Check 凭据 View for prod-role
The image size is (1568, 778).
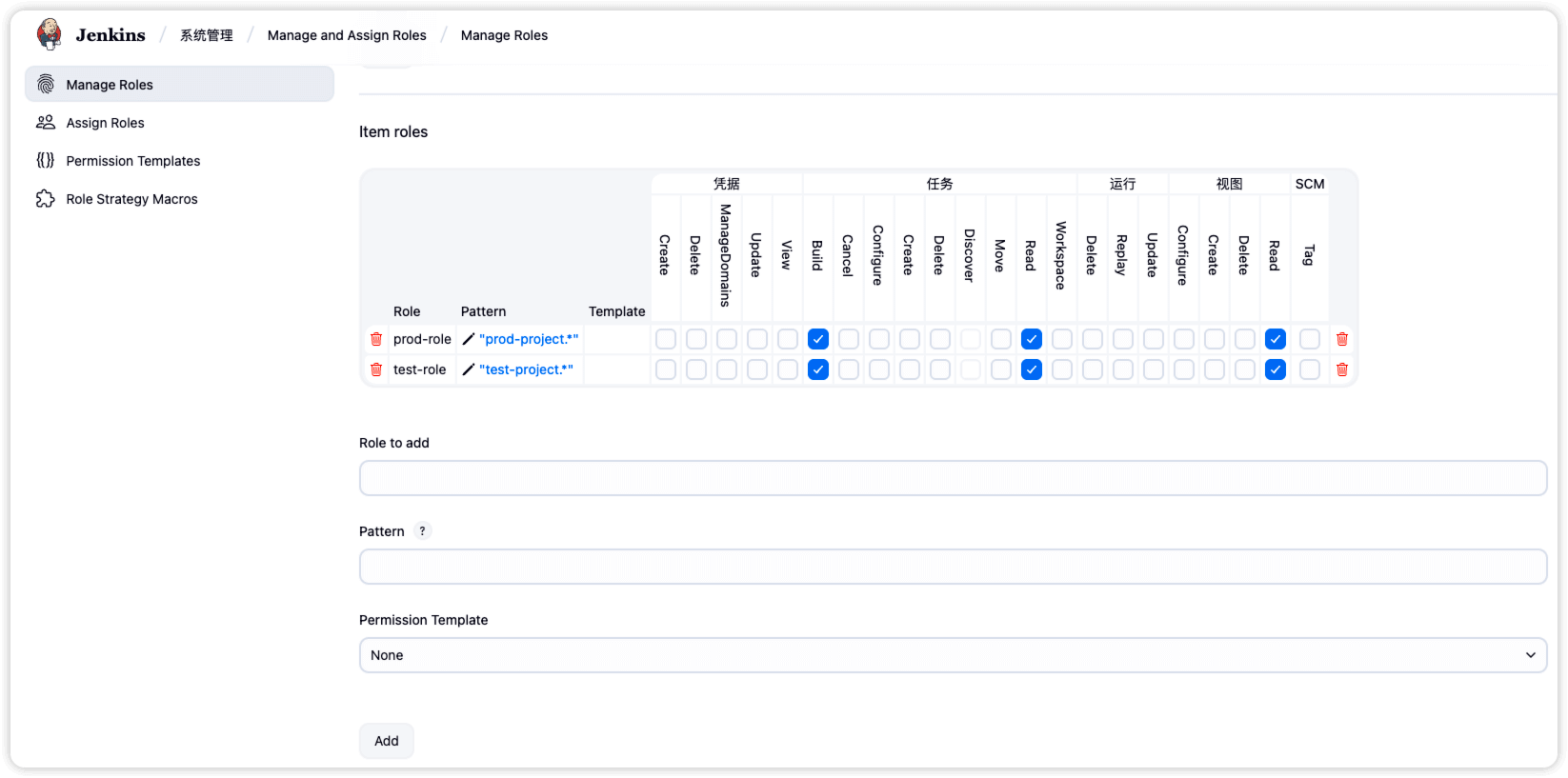788,339
